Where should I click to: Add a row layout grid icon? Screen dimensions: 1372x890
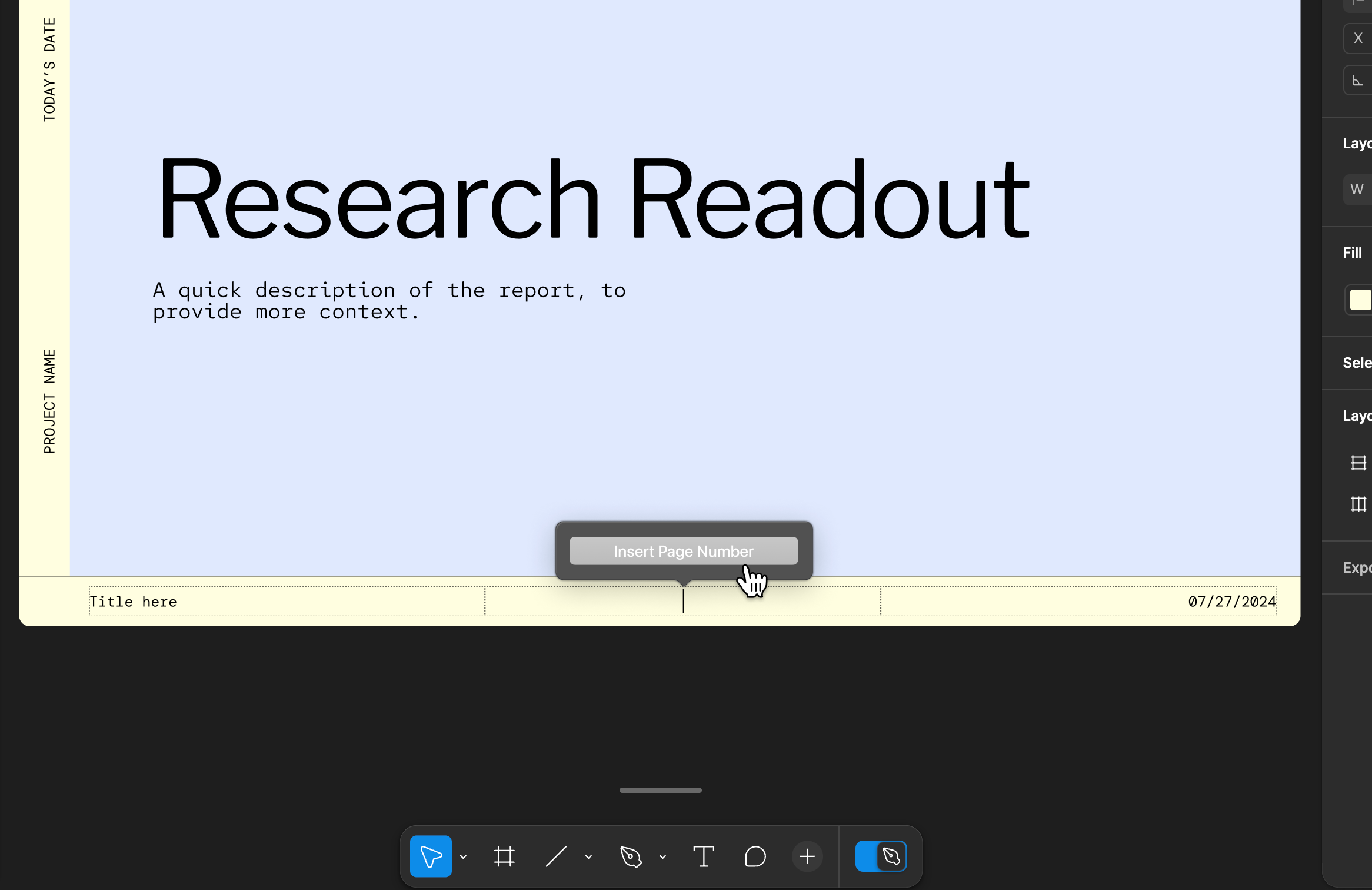point(1358,463)
